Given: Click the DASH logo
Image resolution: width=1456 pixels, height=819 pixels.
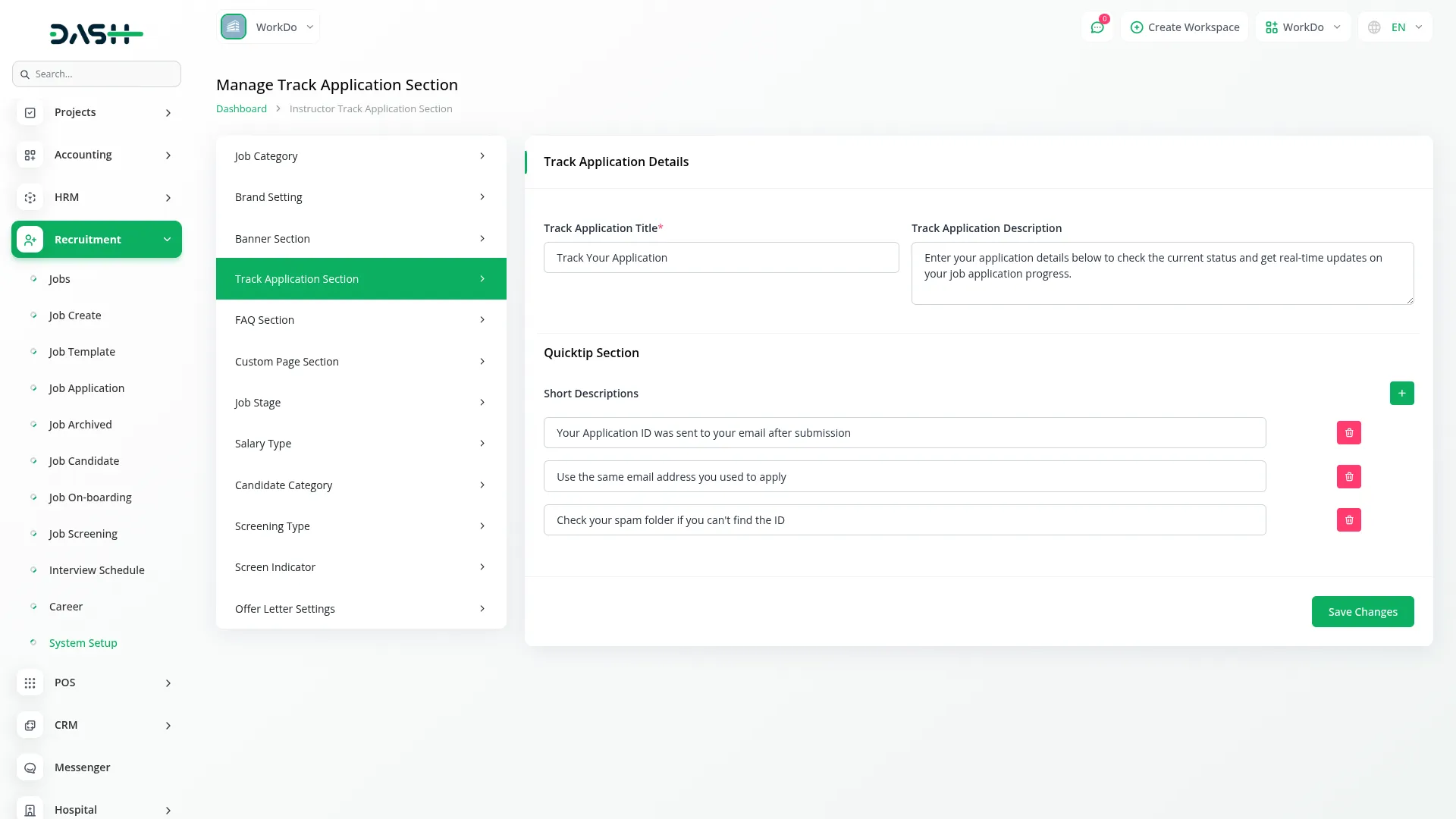Looking at the screenshot, I should [x=96, y=33].
